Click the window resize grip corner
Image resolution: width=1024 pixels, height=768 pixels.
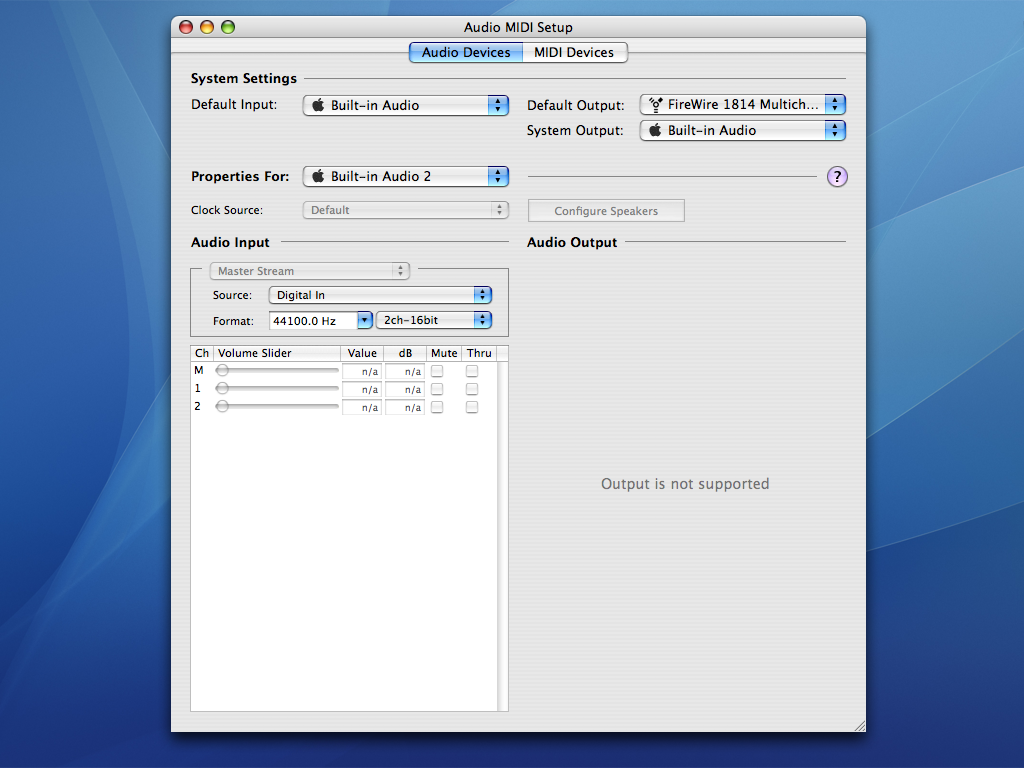tap(859, 726)
